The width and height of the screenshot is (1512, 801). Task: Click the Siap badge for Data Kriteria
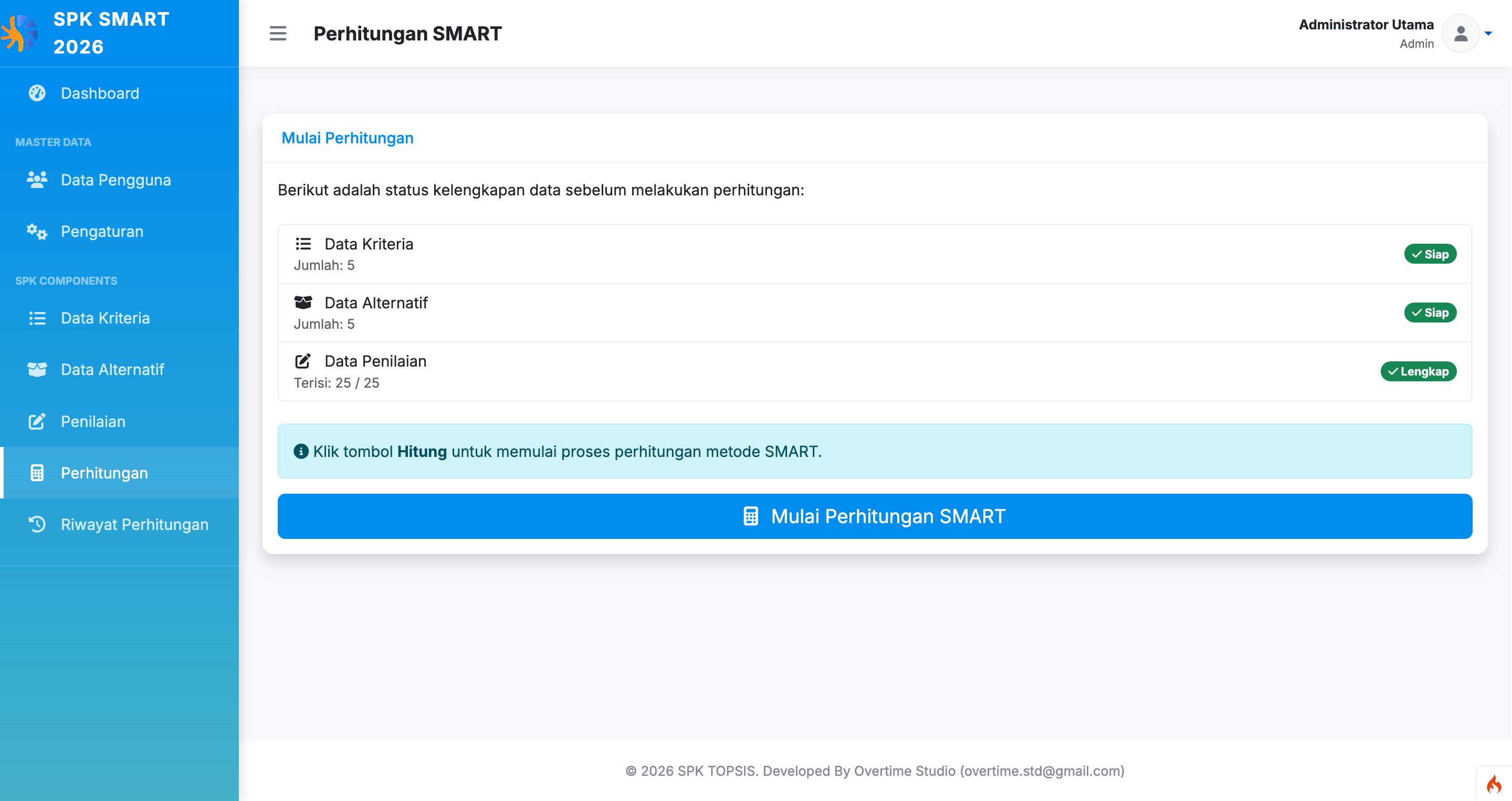pyautogui.click(x=1431, y=254)
